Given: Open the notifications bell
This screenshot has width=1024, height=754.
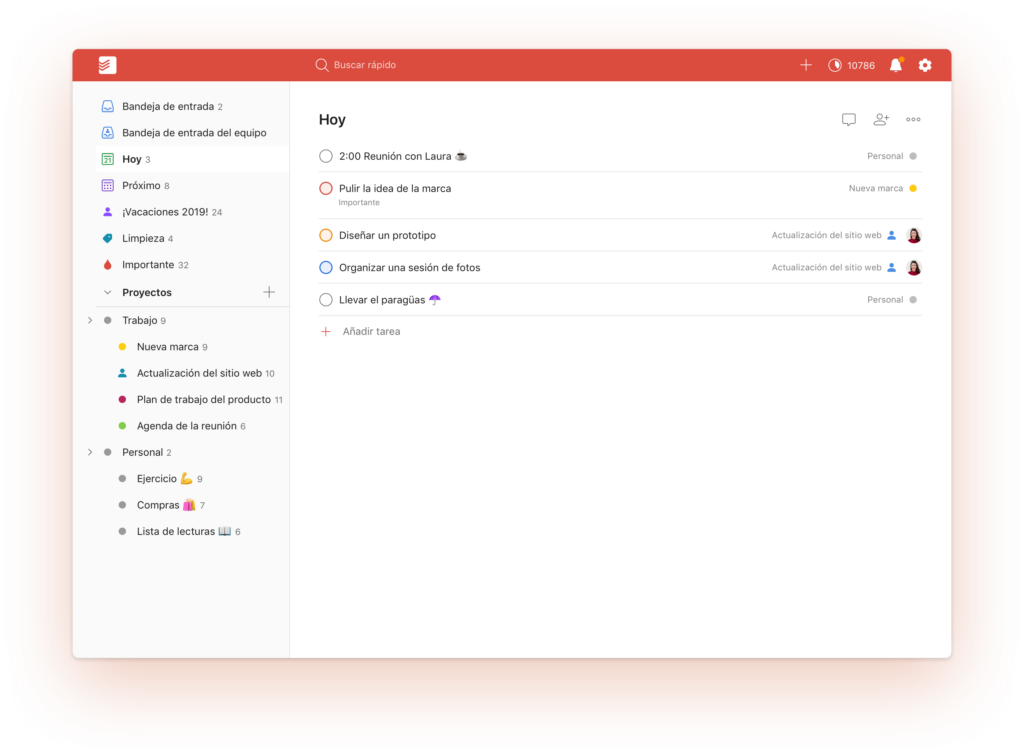Looking at the screenshot, I should click(x=896, y=65).
